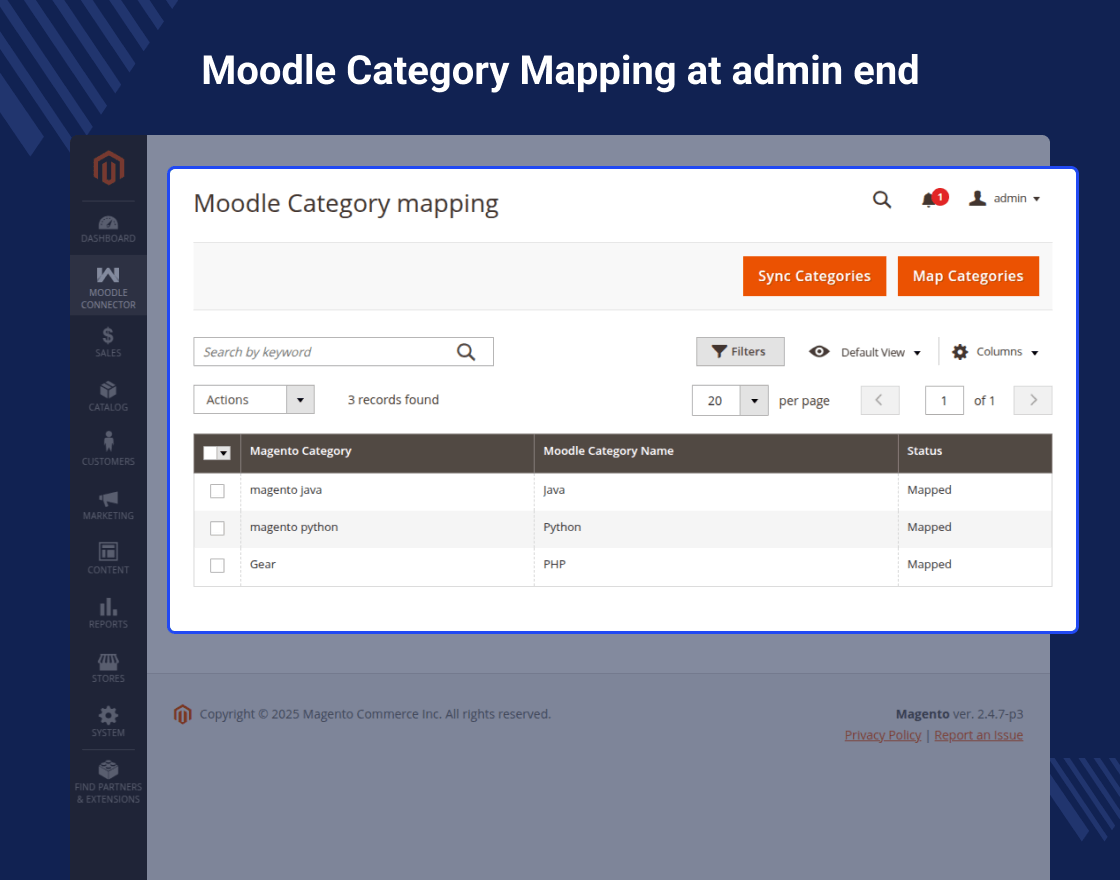Open the Catalog sidebar menu
Viewport: 1120px width, 880px height.
pyautogui.click(x=108, y=396)
